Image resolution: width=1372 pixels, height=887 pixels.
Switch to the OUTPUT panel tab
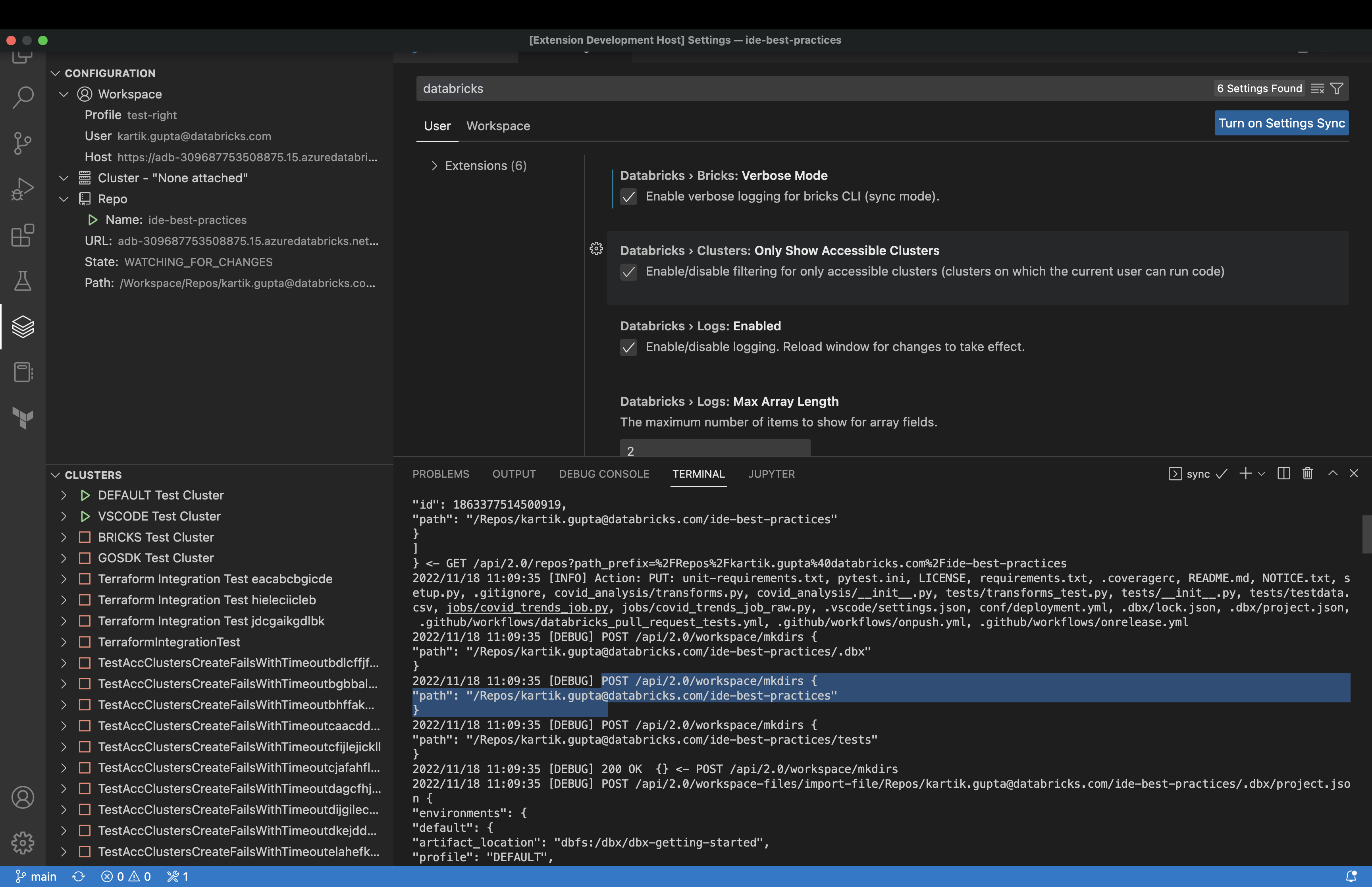coord(514,474)
